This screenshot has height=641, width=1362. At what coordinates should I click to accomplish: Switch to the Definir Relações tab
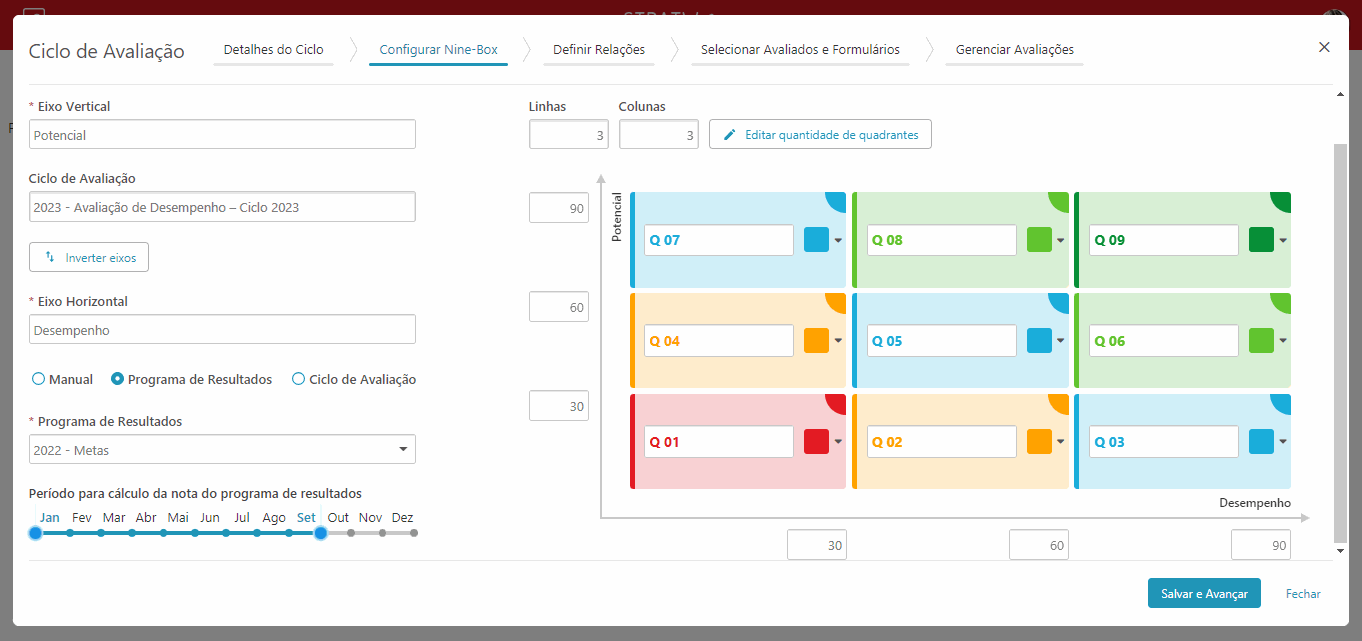[599, 49]
